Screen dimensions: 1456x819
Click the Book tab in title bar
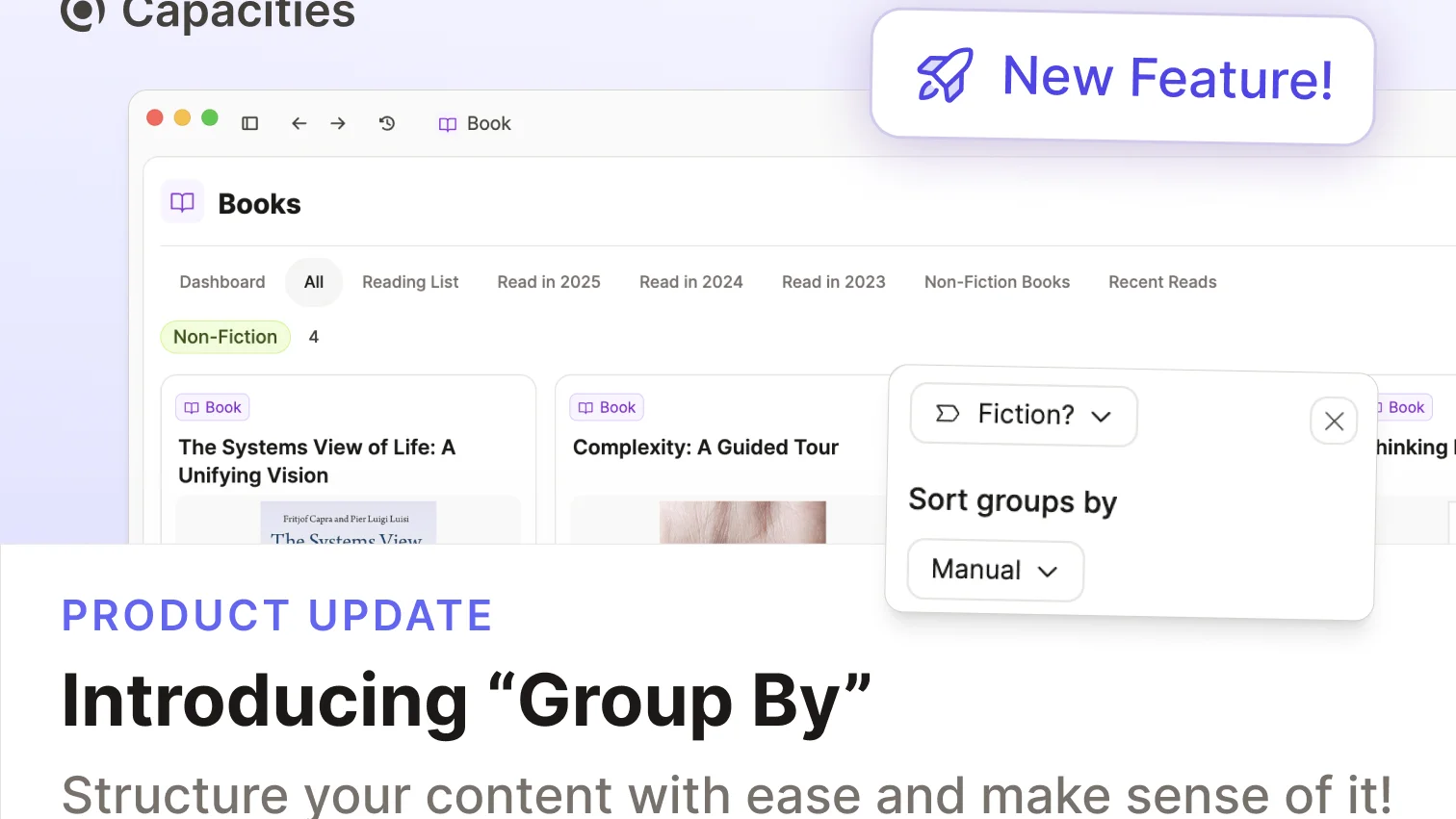[x=476, y=123]
